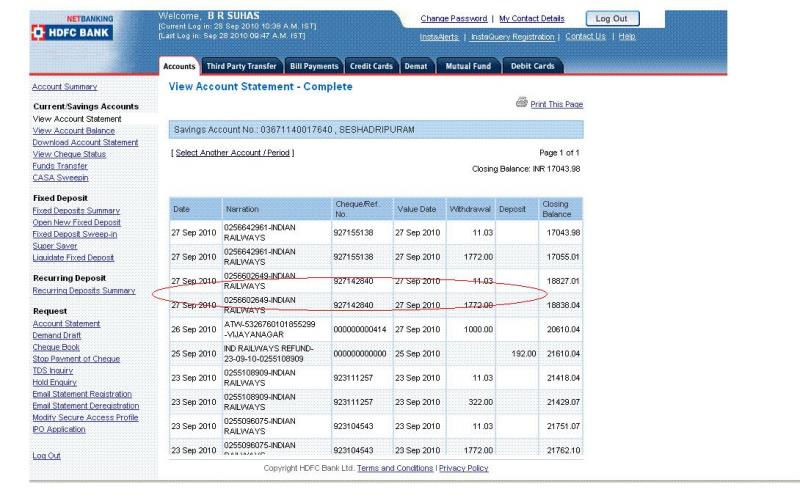Click the savings account number bar
The width and height of the screenshot is (800, 498).
tap(376, 130)
